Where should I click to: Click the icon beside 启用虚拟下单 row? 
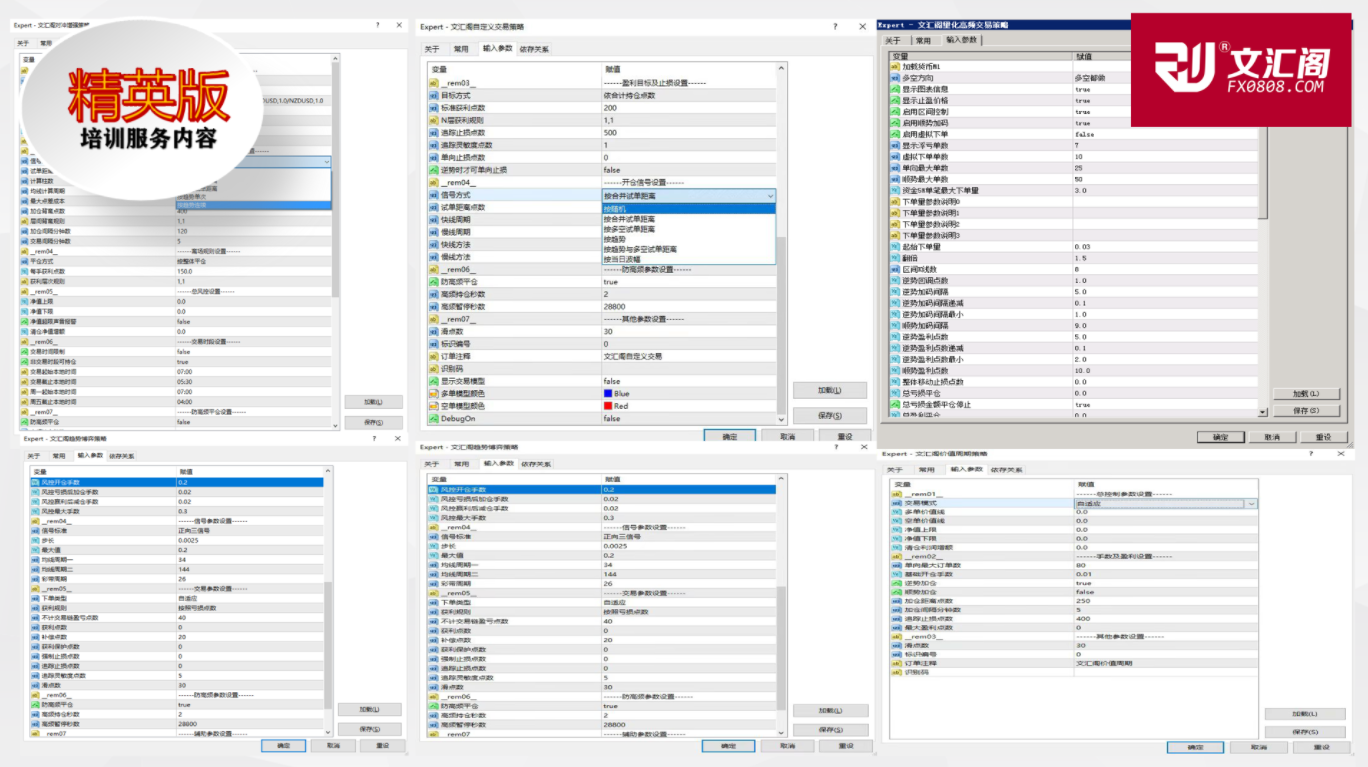point(895,134)
